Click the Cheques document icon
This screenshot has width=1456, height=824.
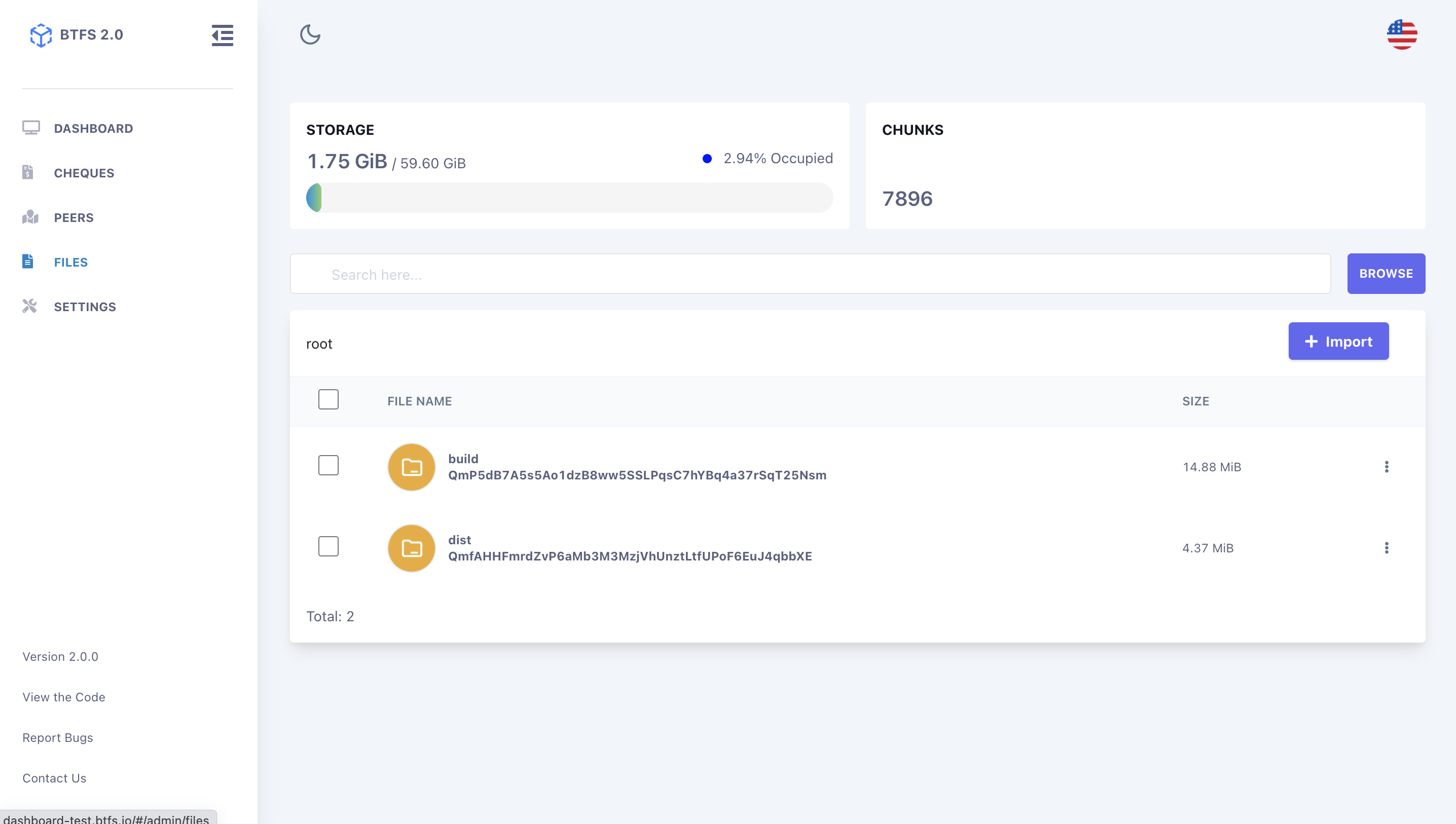click(28, 172)
